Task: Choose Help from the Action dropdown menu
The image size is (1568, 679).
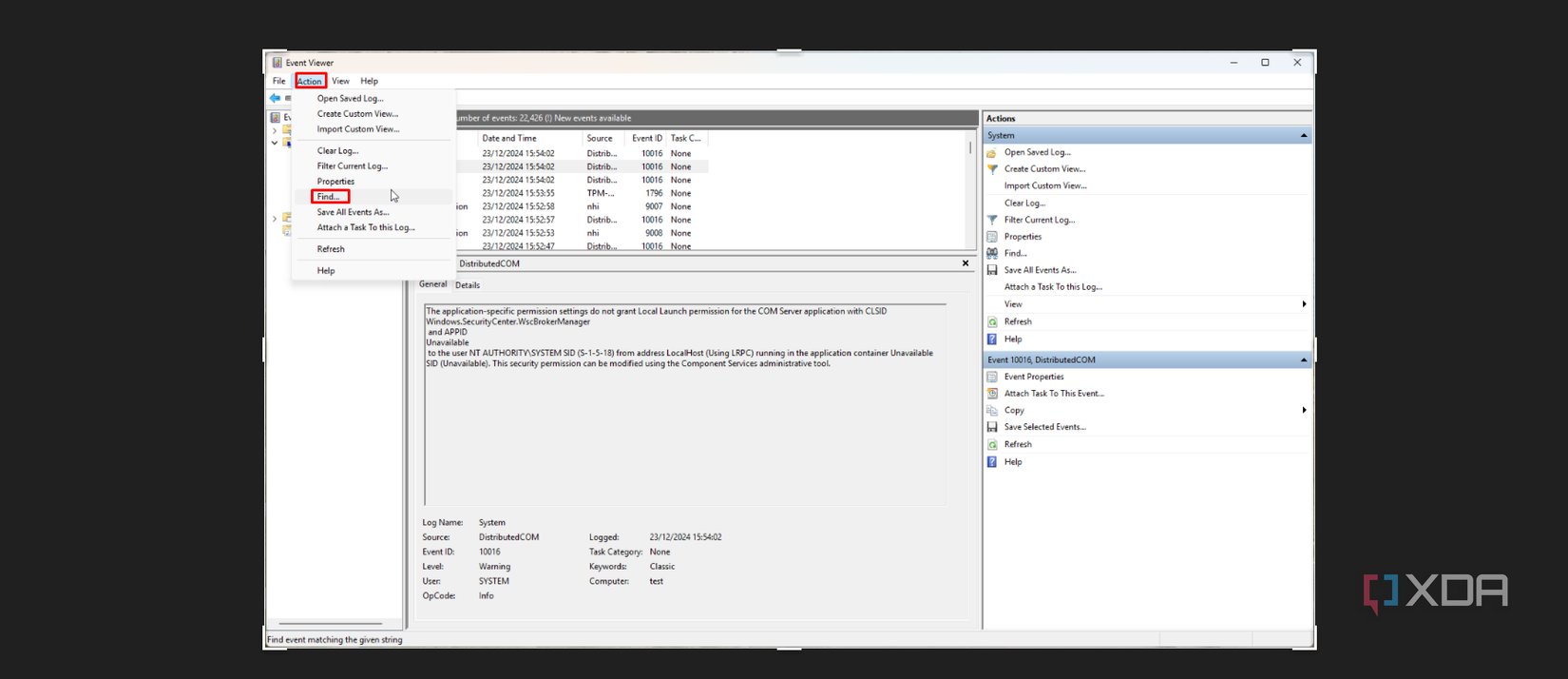Action: [373, 271]
